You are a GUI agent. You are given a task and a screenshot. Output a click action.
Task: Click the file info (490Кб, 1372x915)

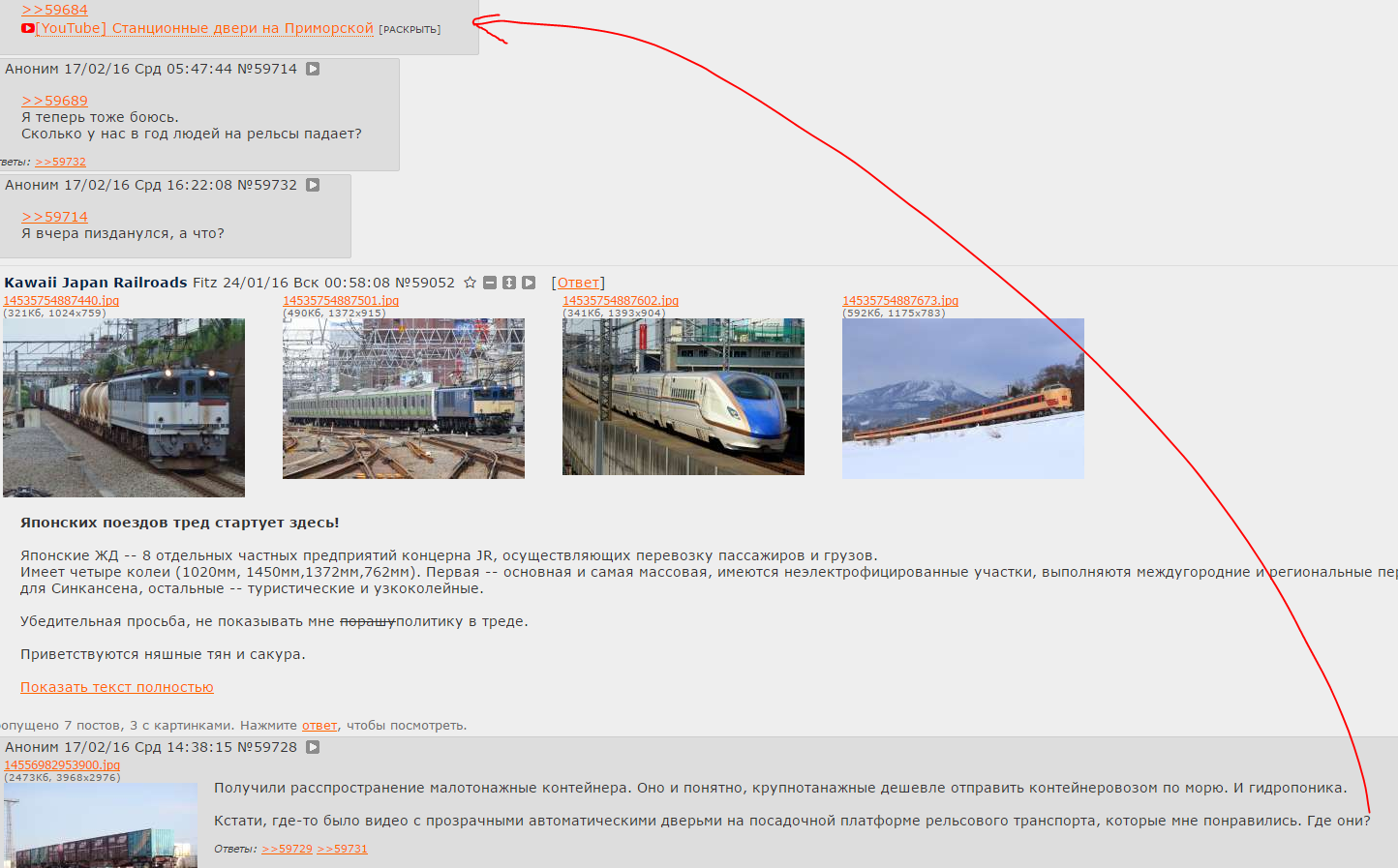[334, 313]
